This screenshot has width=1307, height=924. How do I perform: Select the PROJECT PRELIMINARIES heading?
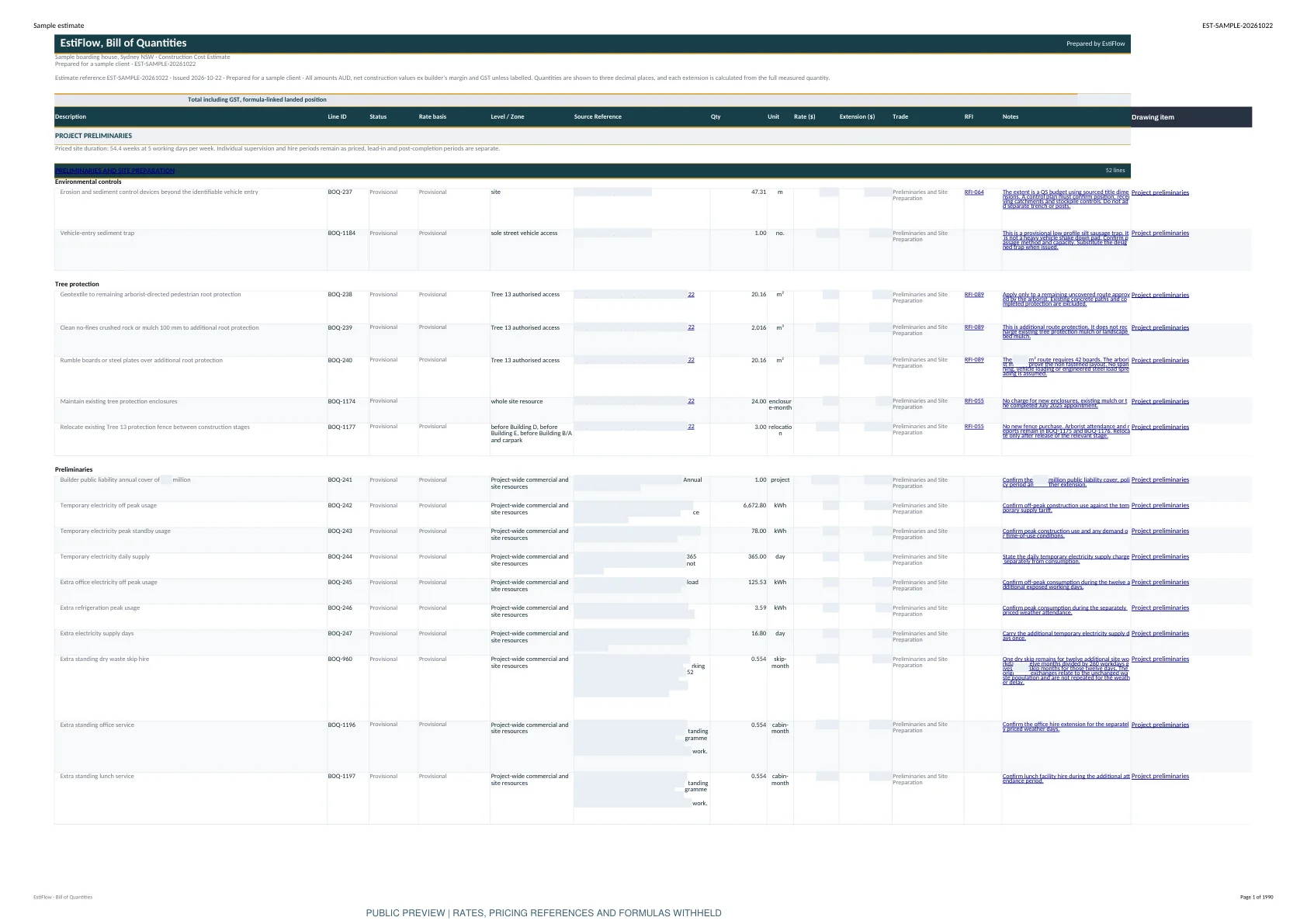tap(93, 136)
